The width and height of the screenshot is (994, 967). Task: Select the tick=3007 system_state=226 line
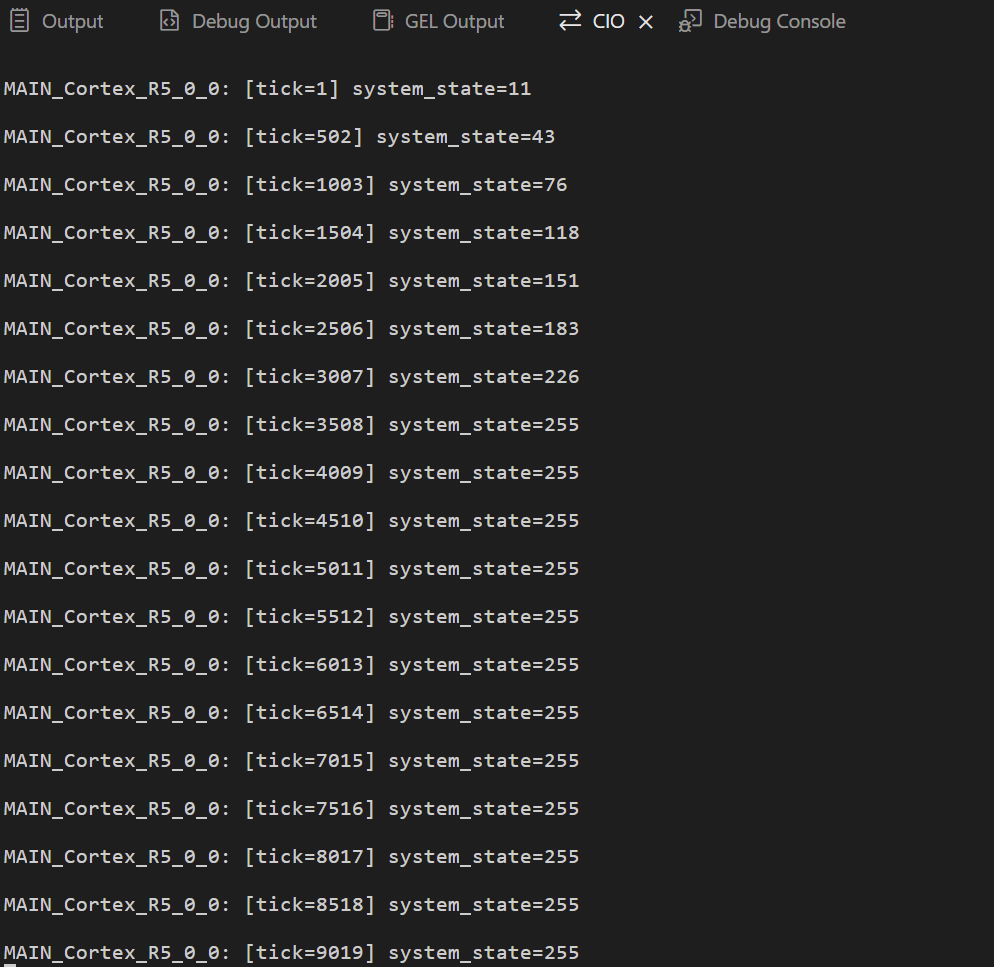coord(291,377)
